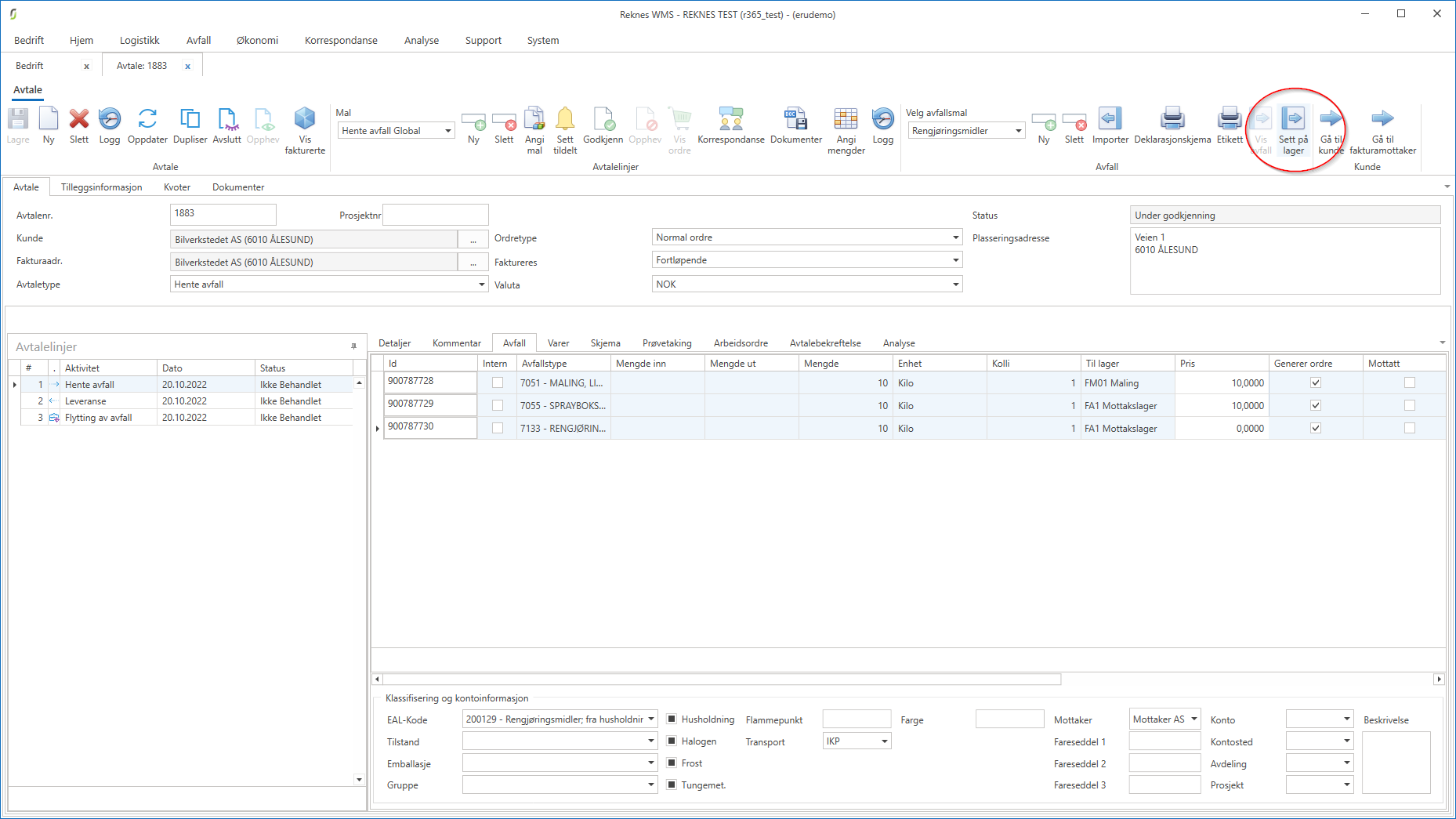Print a label with Etikett

[x=1230, y=126]
